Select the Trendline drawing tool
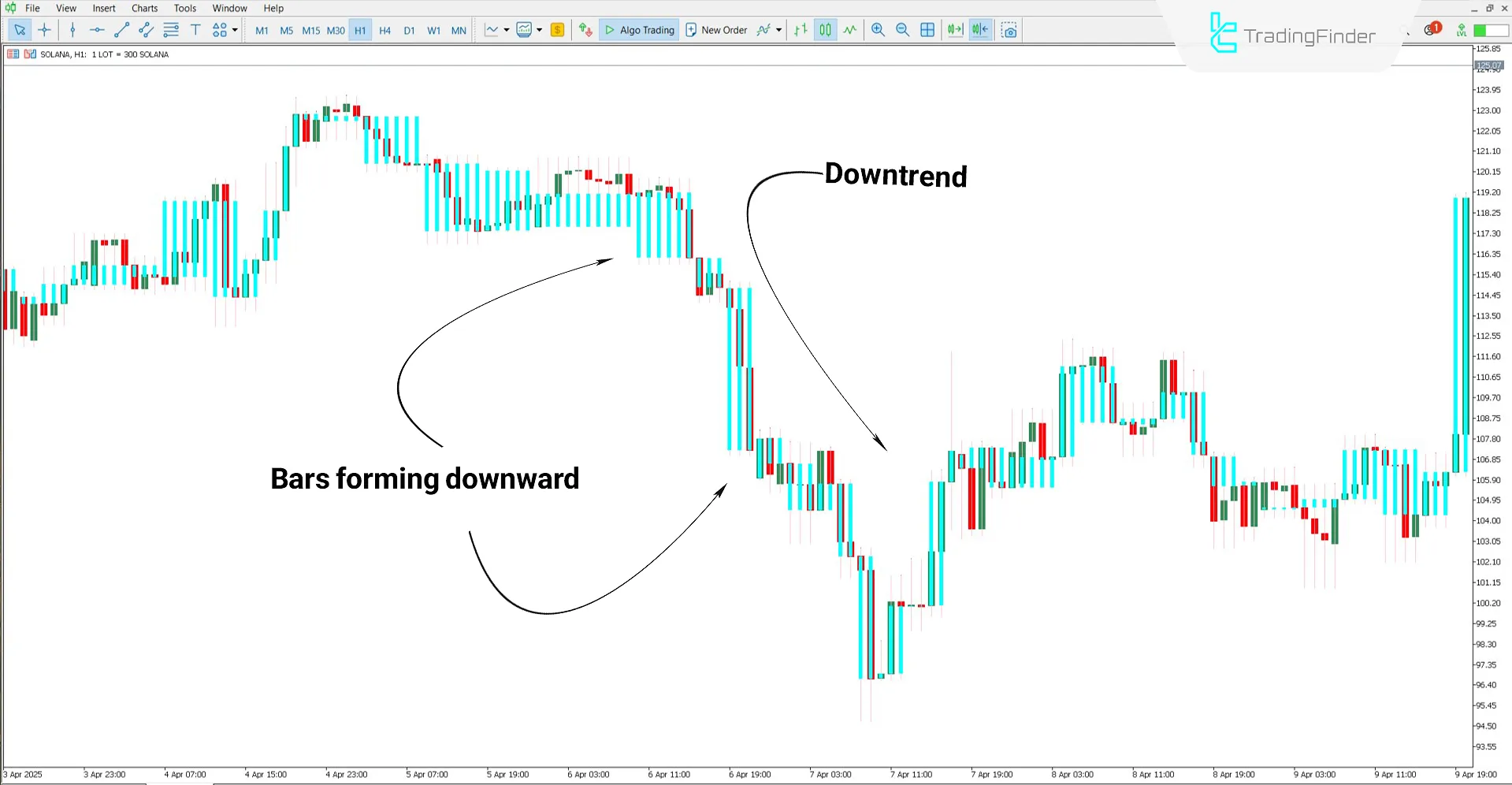The image size is (1512, 785). [x=121, y=30]
